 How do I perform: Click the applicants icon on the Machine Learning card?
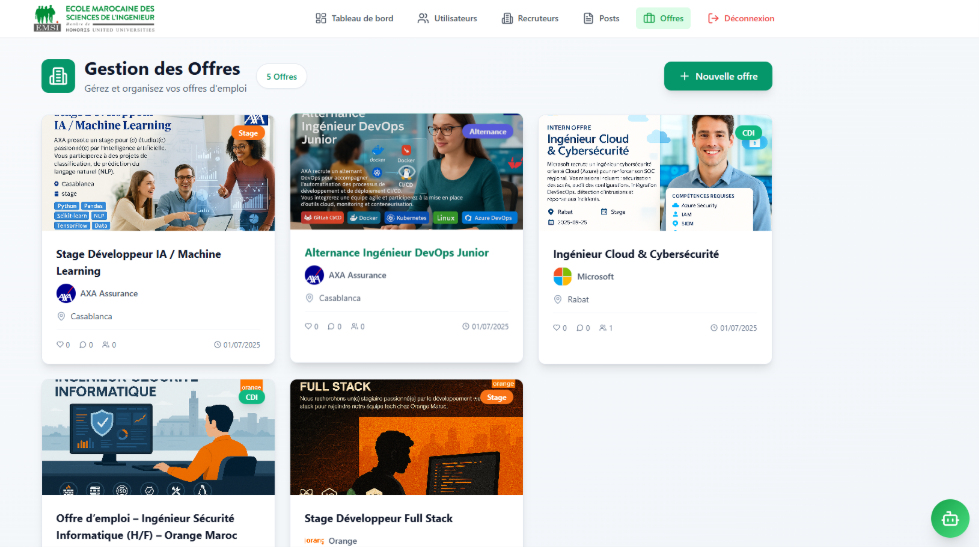tap(106, 345)
